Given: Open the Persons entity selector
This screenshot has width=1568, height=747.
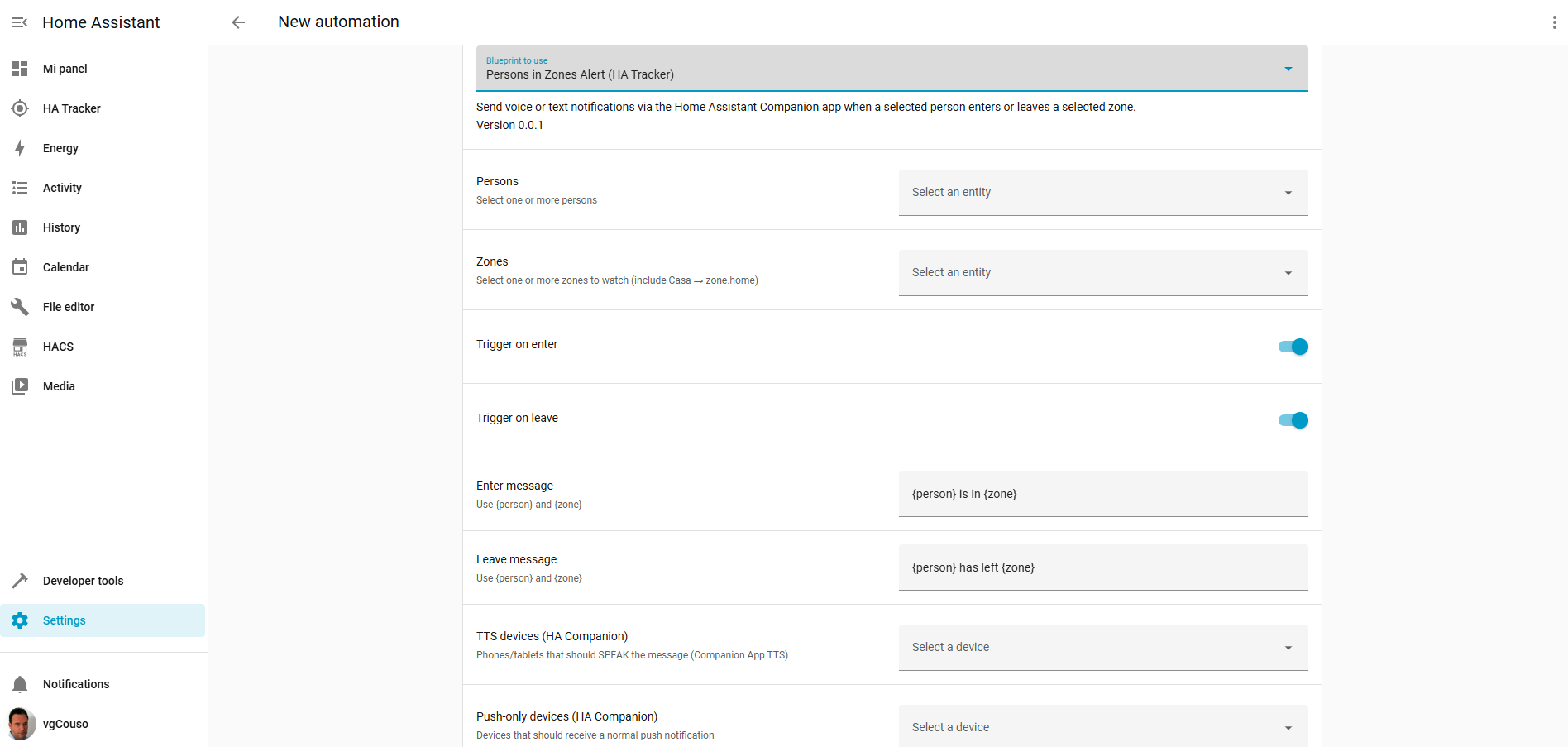Looking at the screenshot, I should [x=1103, y=193].
